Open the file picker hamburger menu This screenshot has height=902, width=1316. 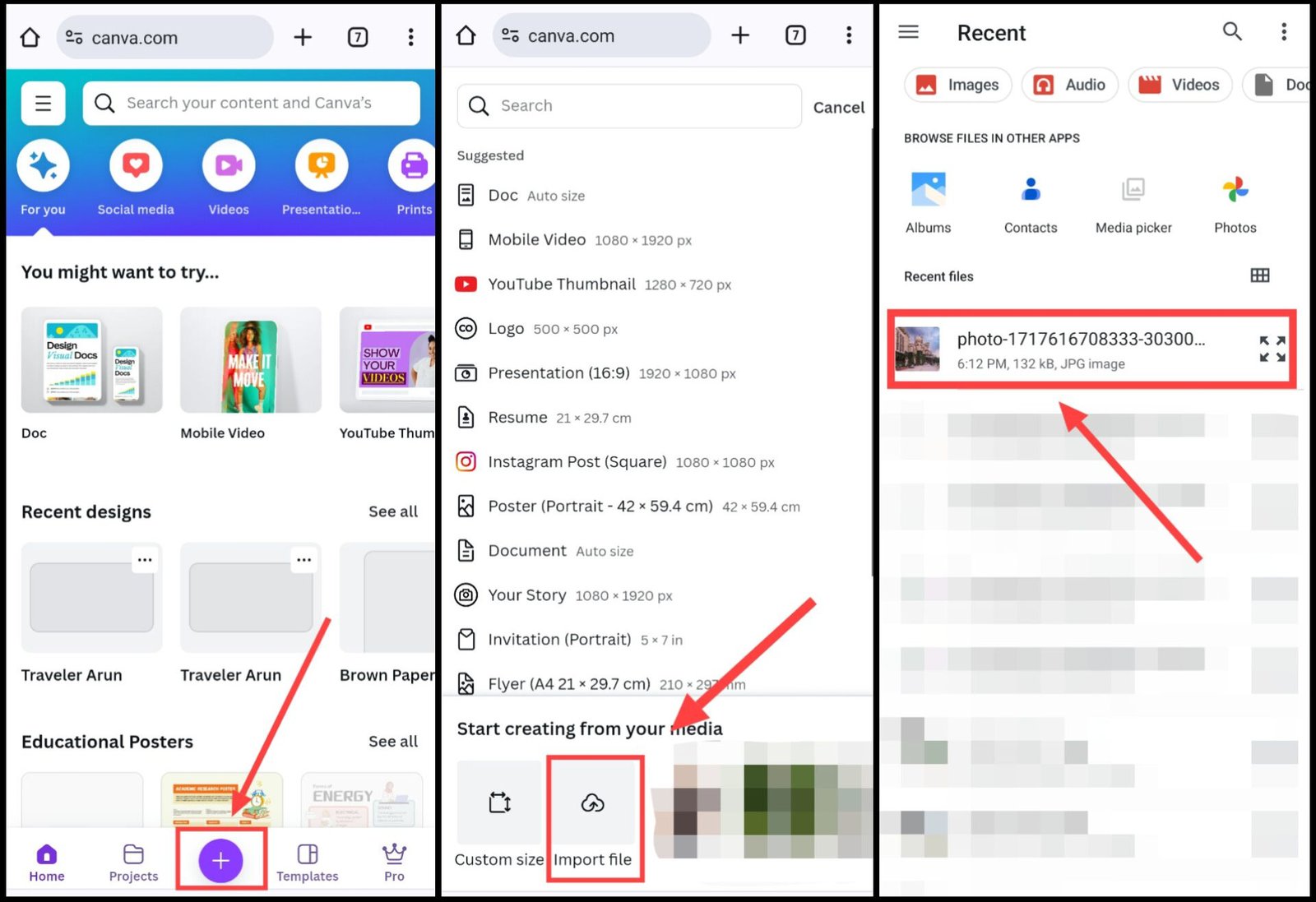(909, 32)
